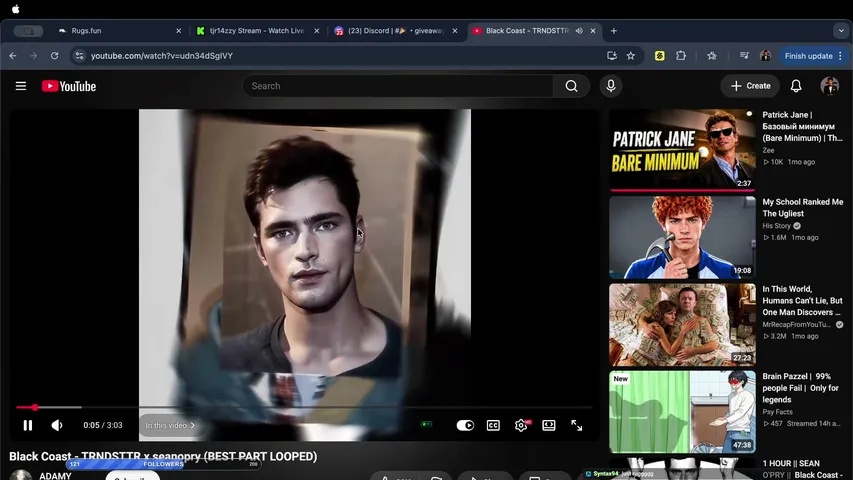Expand the tab search dropdown arrow
The image size is (853, 480).
click(x=841, y=31)
